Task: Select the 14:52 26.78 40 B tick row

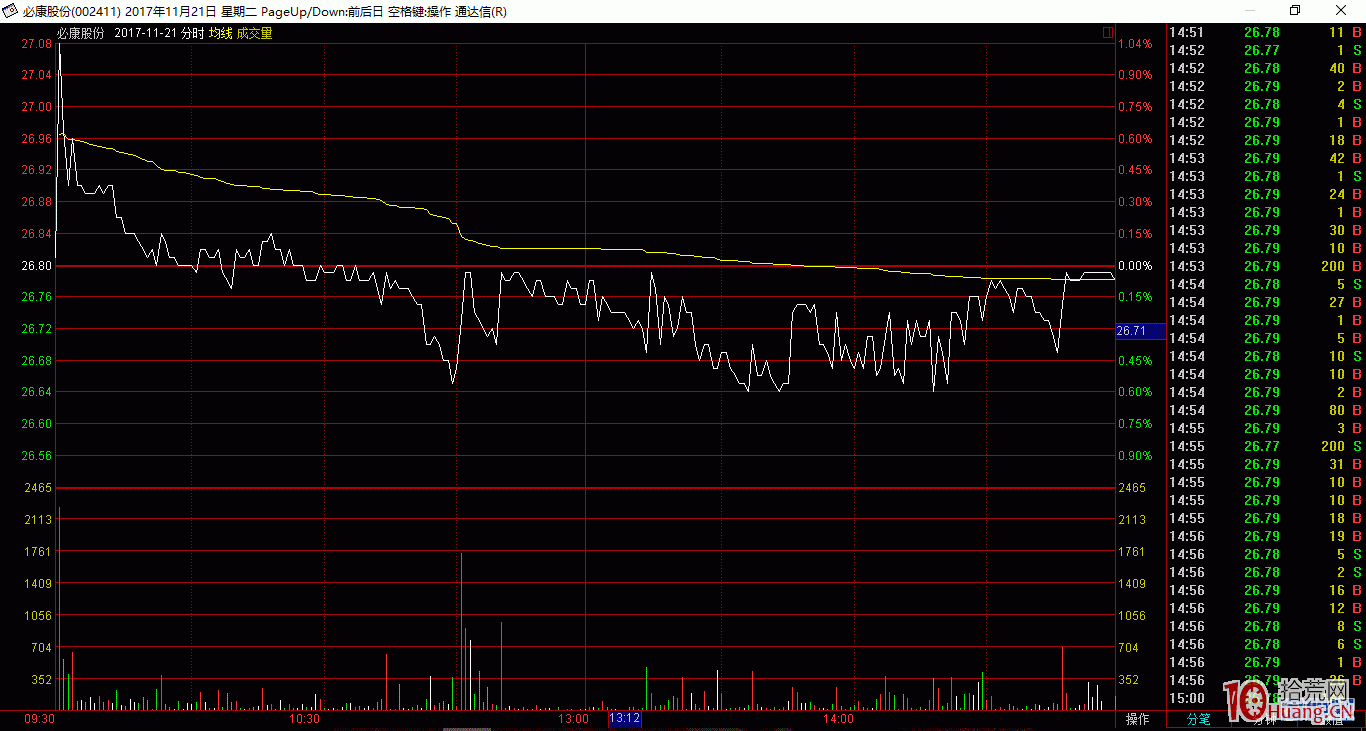Action: (x=1266, y=68)
